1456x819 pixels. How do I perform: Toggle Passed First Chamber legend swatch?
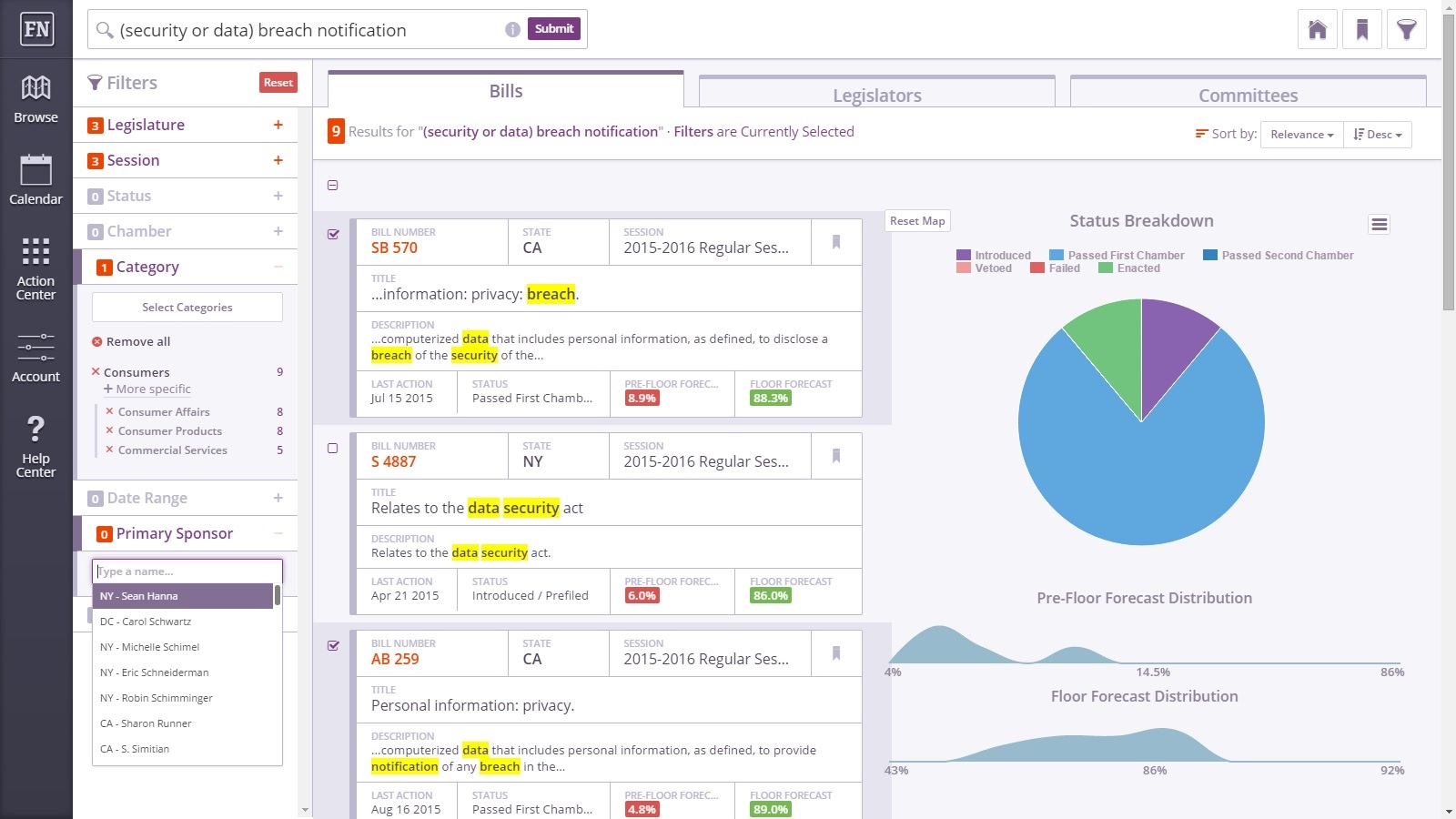coord(1057,256)
